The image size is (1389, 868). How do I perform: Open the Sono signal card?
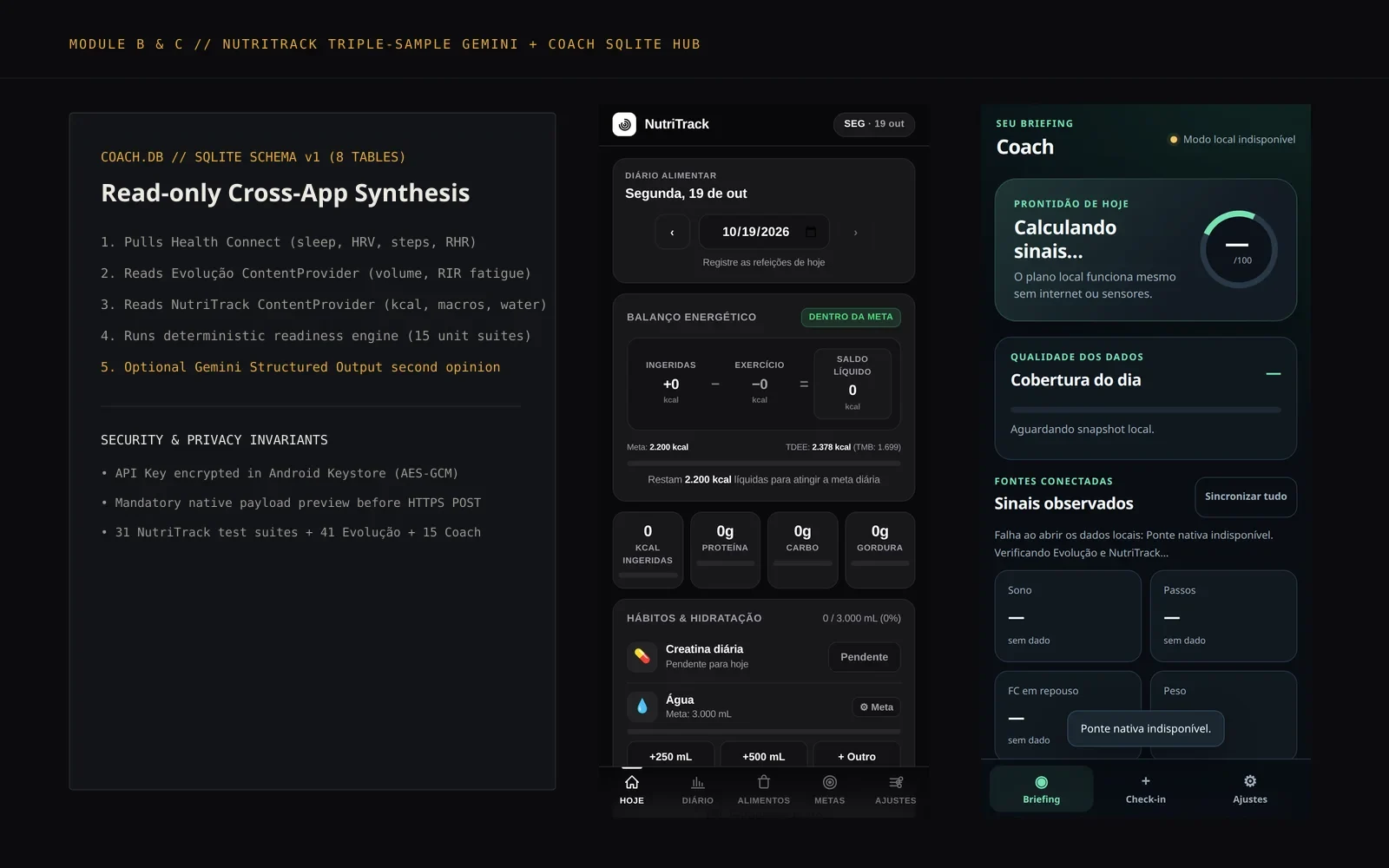pyautogui.click(x=1068, y=616)
